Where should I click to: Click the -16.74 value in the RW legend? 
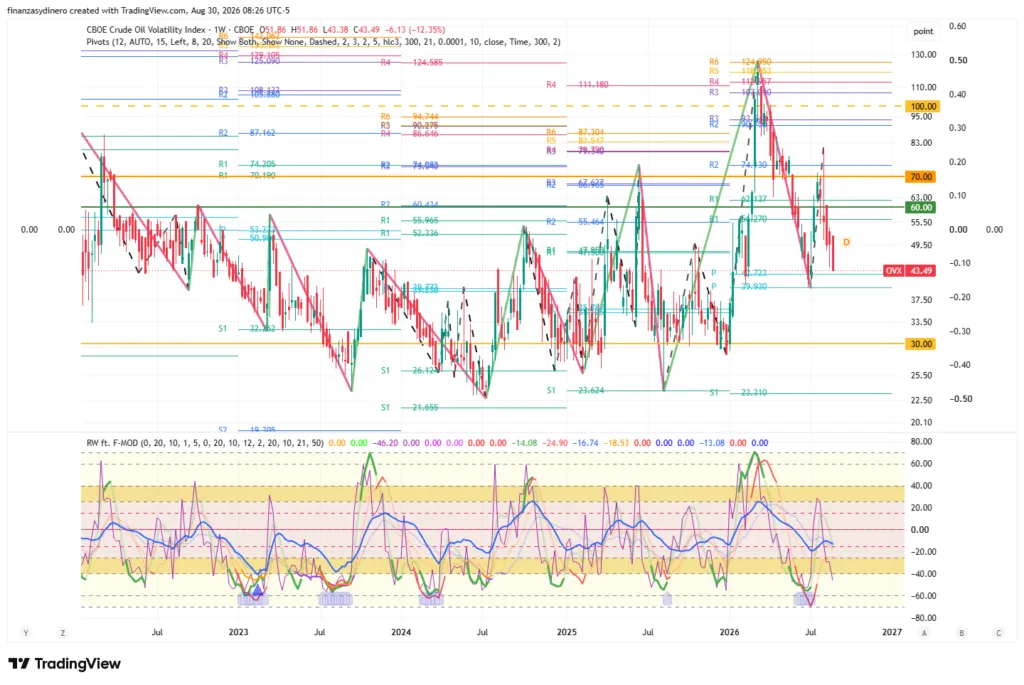(x=586, y=443)
